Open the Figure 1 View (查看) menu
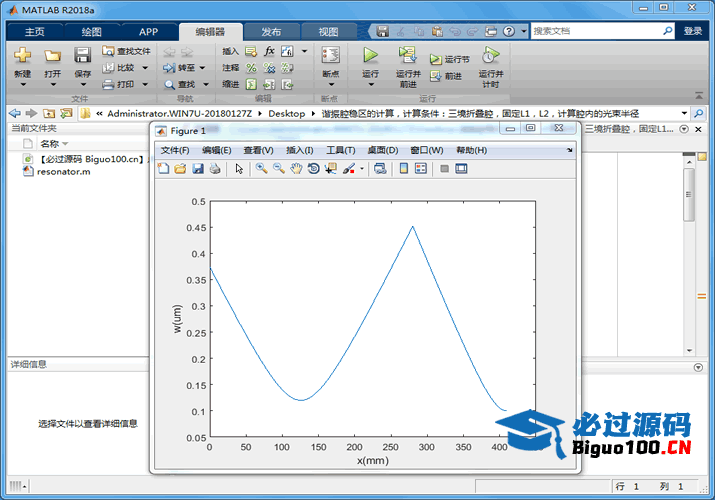 [x=259, y=150]
